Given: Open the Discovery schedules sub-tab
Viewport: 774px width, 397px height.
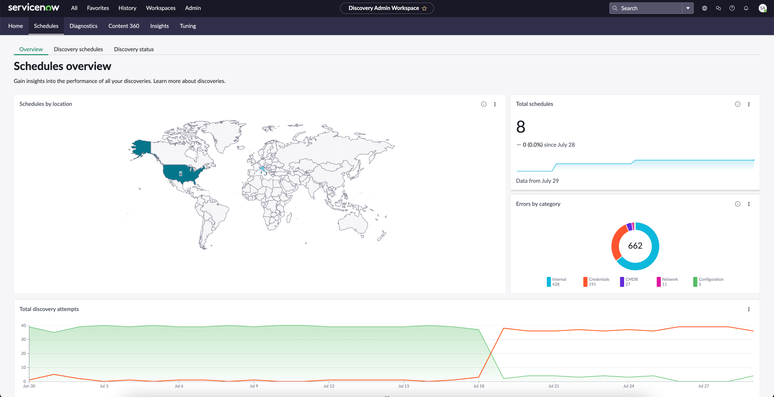Looking at the screenshot, I should click(x=78, y=49).
